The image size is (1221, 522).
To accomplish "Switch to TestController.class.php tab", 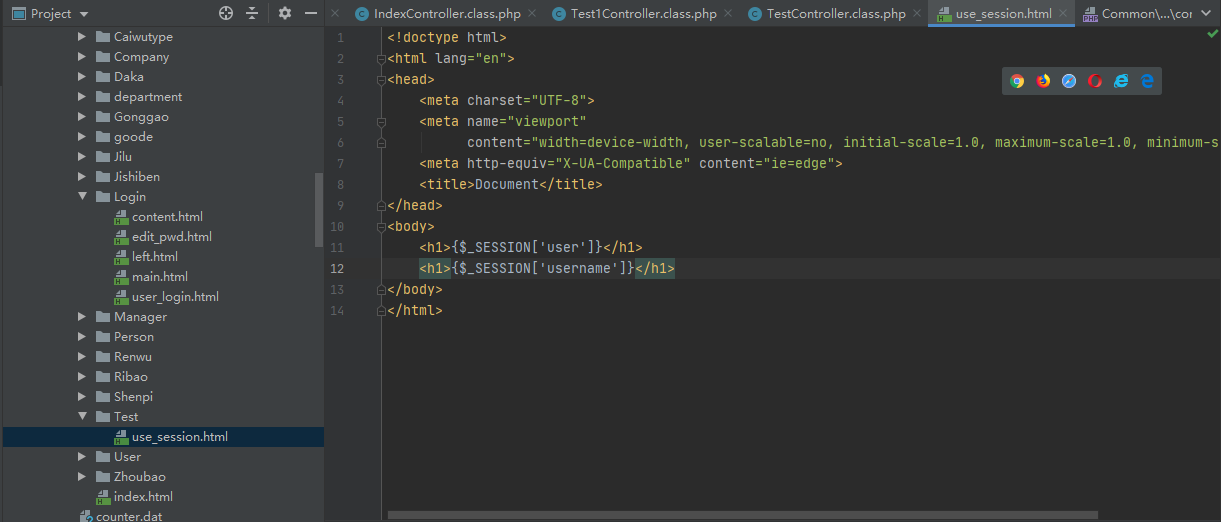I will tap(836, 14).
